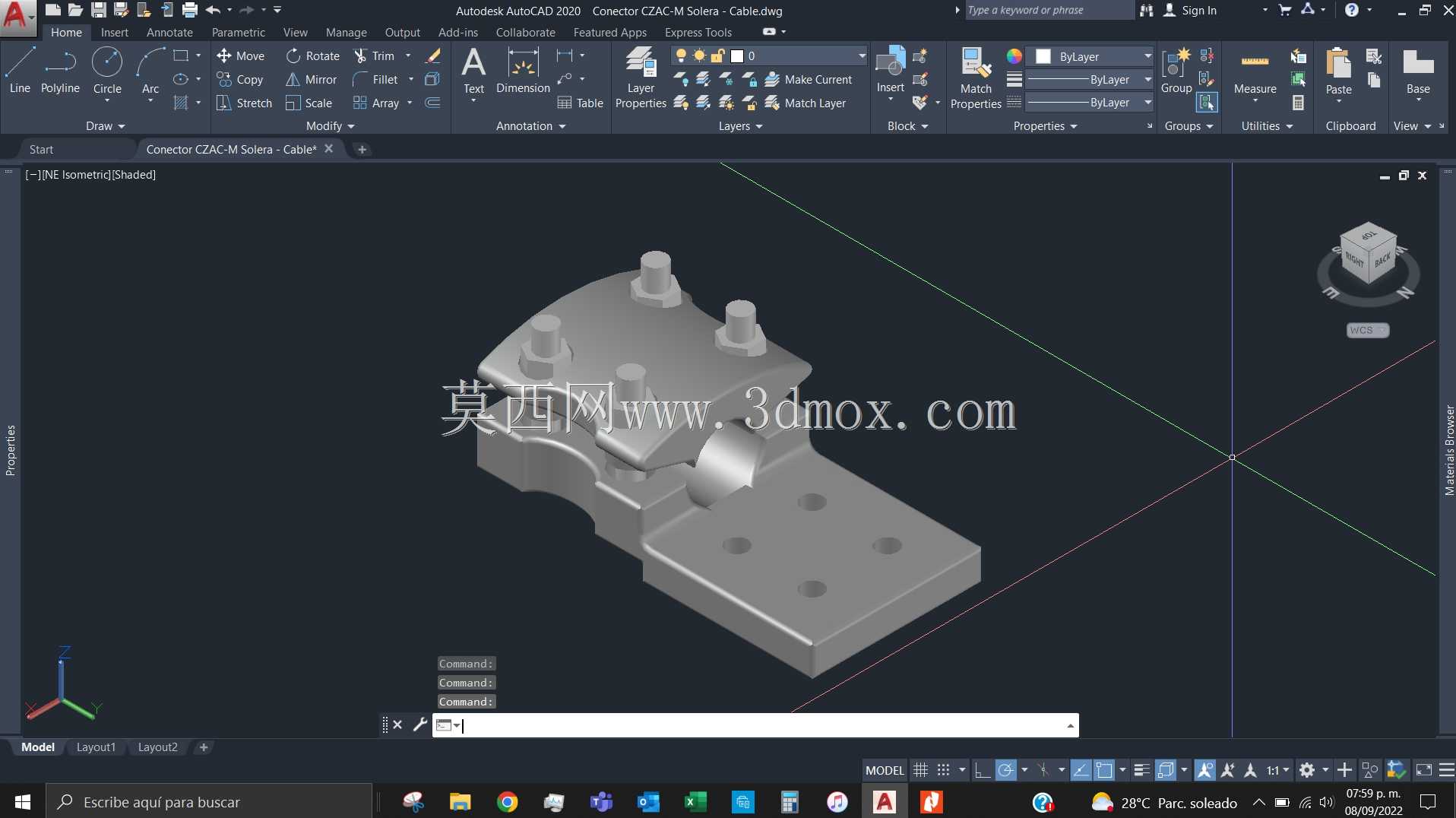1456x818 pixels.
Task: Toggle isometric drafting in status bar
Action: tap(1043, 770)
